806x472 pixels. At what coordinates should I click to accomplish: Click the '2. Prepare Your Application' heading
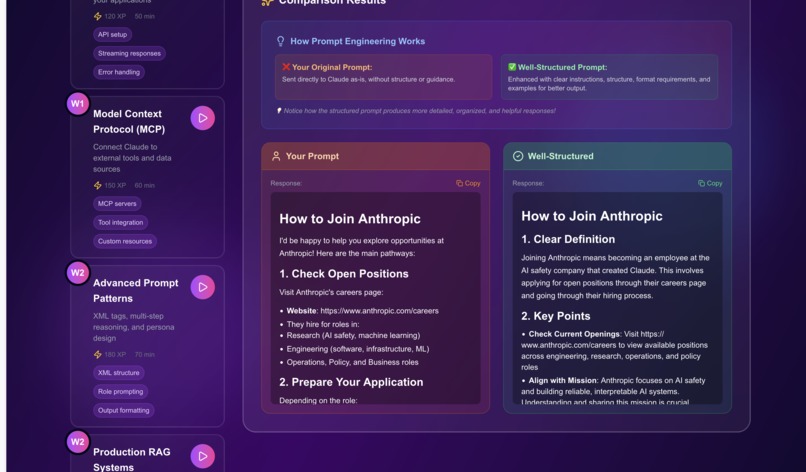[x=351, y=383]
